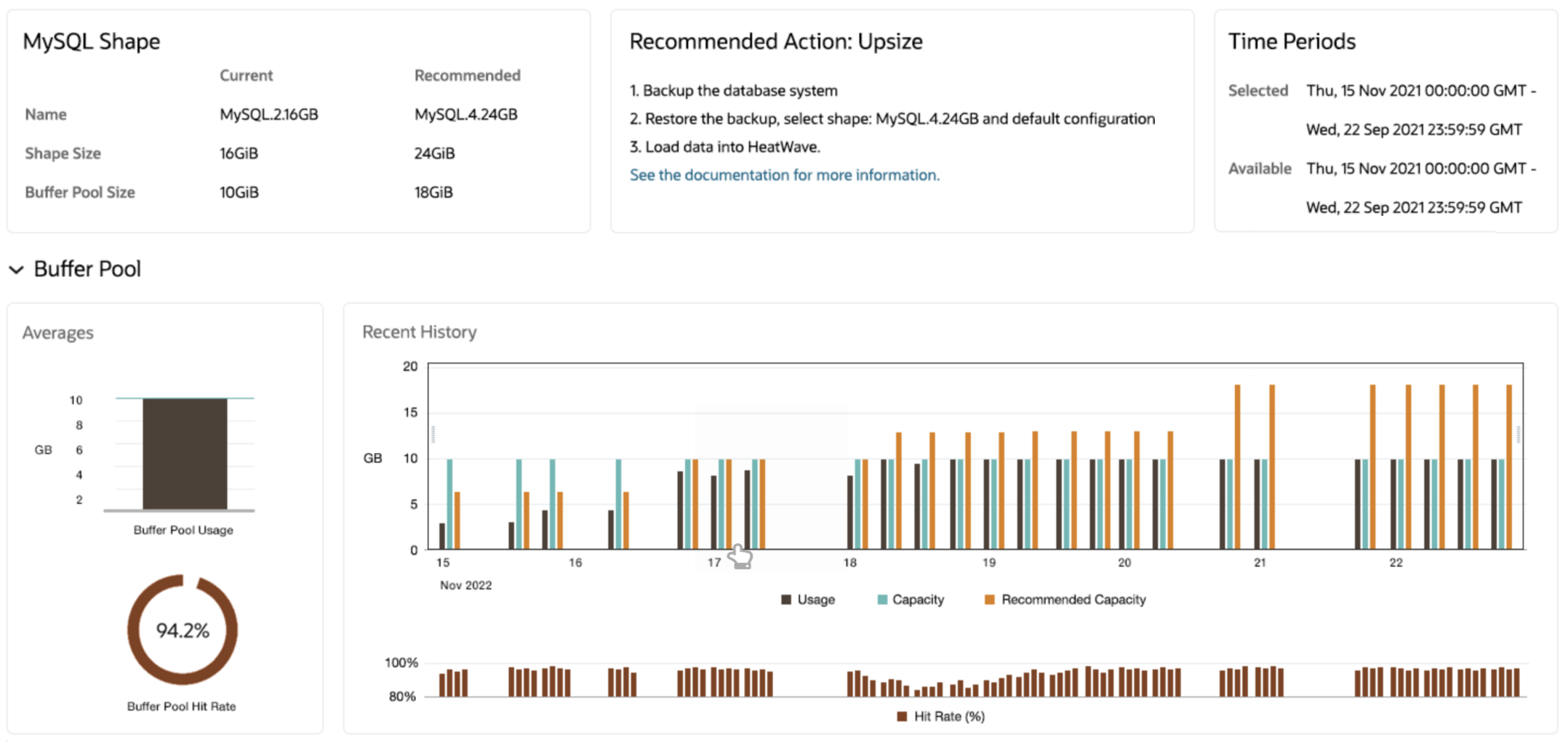Select the MySQL Shape heading
Image resolution: width=1568 pixels, height=743 pixels.
pyautogui.click(x=92, y=41)
